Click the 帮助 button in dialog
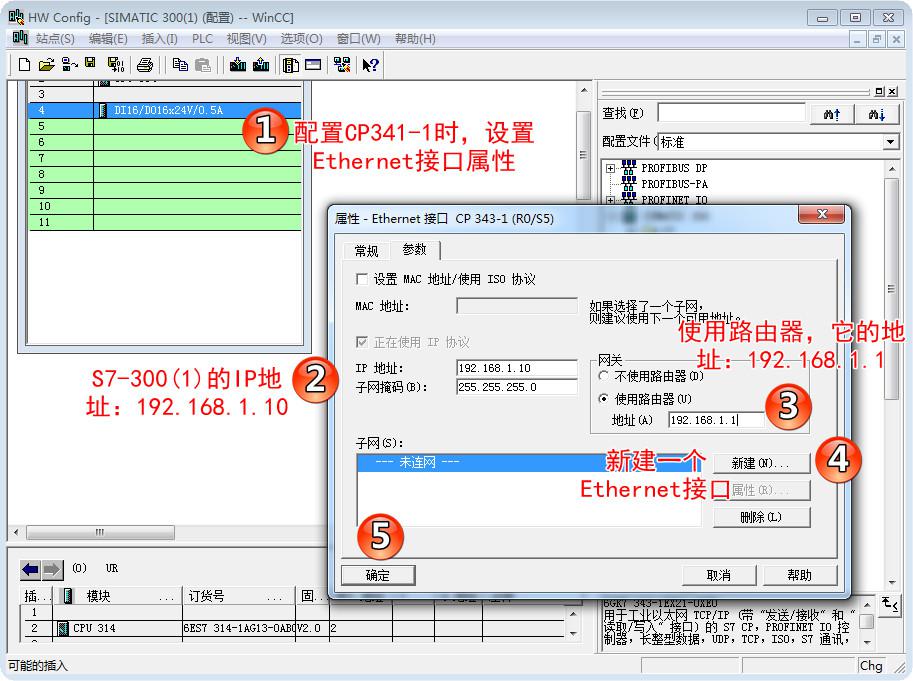The width and height of the screenshot is (913, 681). pos(799,575)
